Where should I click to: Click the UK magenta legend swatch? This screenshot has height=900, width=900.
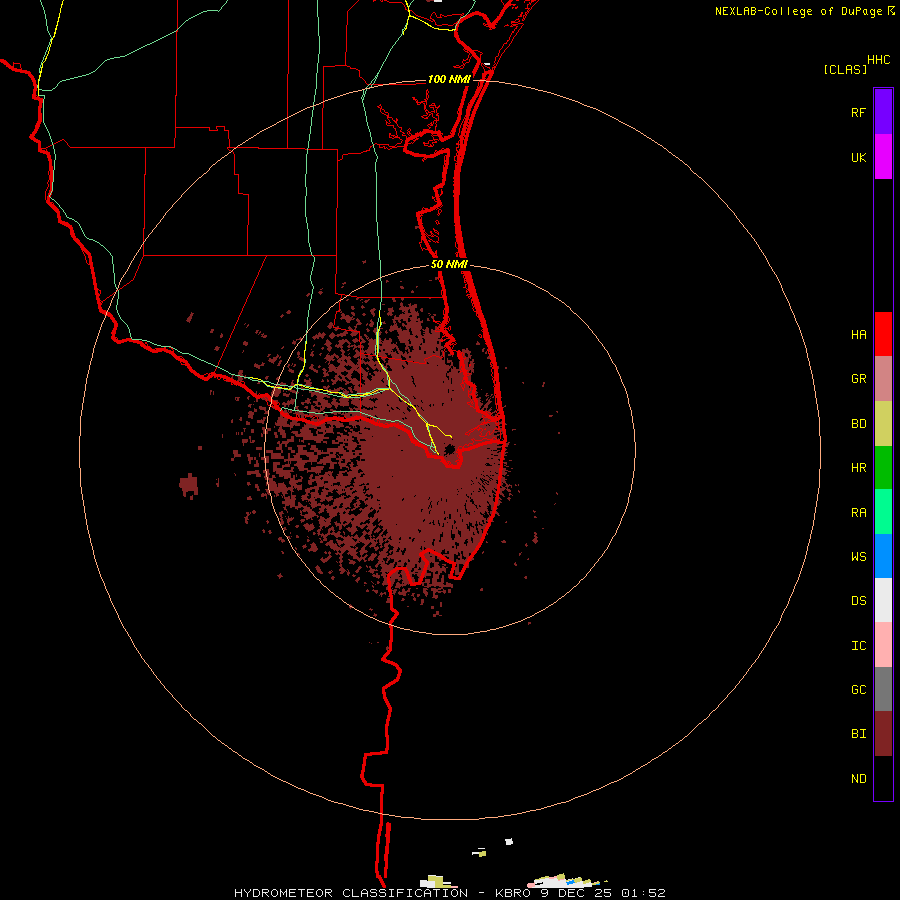click(883, 156)
